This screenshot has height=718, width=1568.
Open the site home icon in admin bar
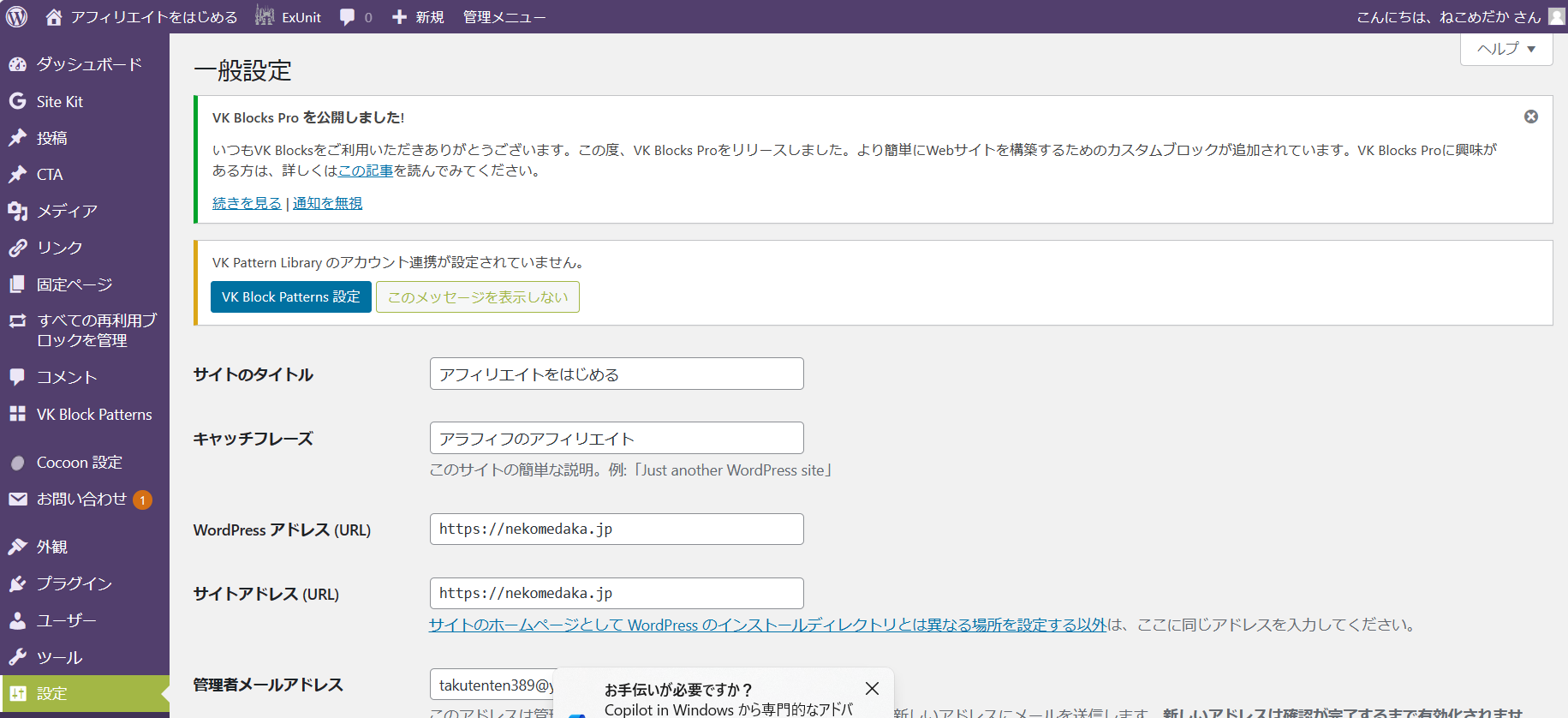tap(54, 17)
